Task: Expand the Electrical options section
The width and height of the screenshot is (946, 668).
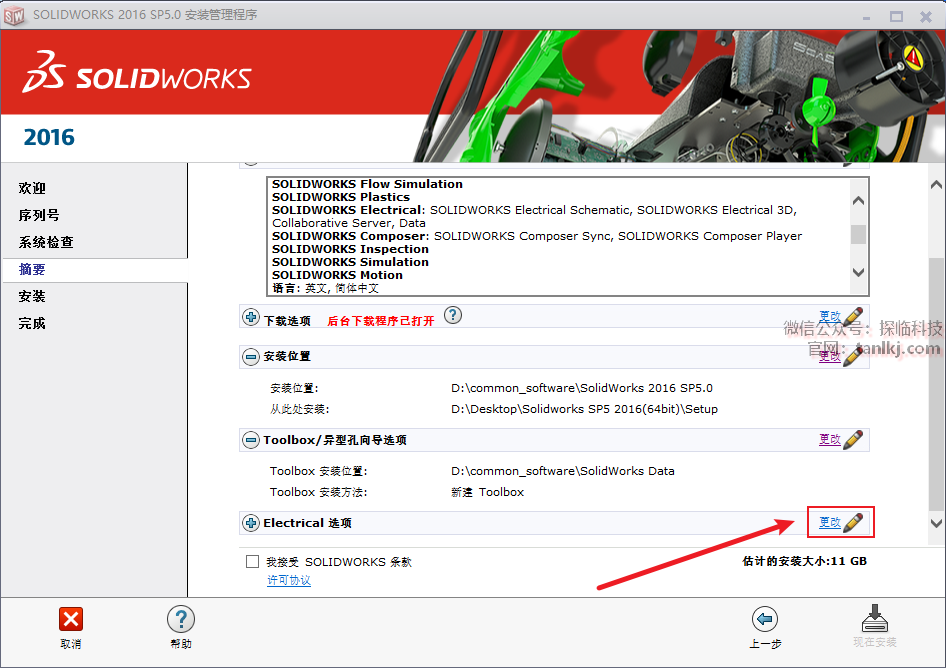Action: [251, 523]
